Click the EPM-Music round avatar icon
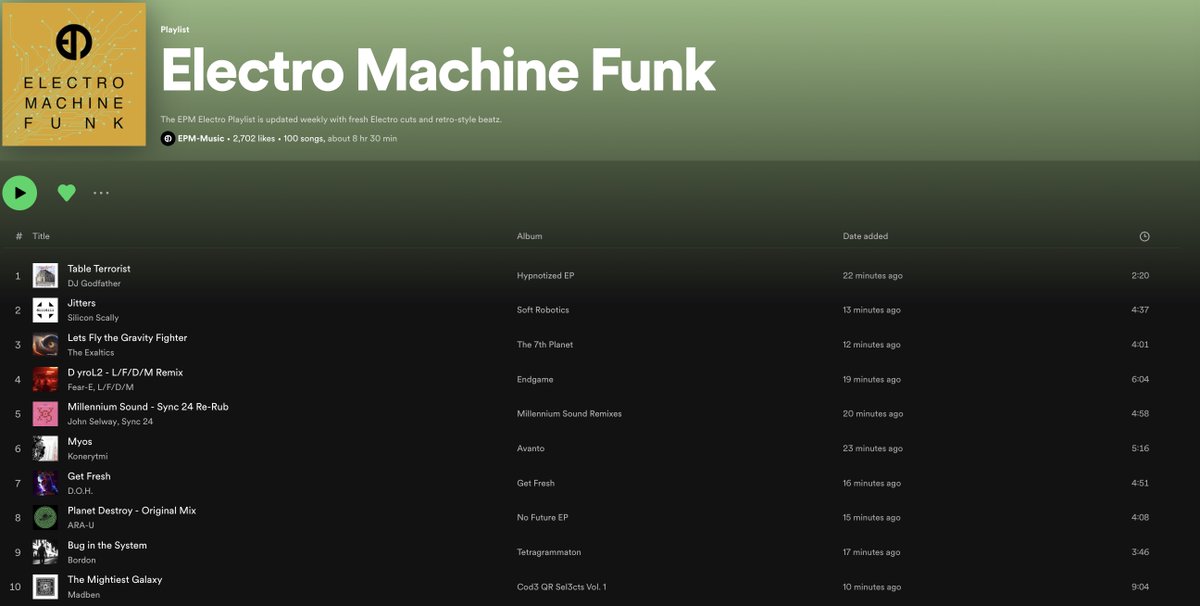Image resolution: width=1200 pixels, height=606 pixels. tap(168, 138)
